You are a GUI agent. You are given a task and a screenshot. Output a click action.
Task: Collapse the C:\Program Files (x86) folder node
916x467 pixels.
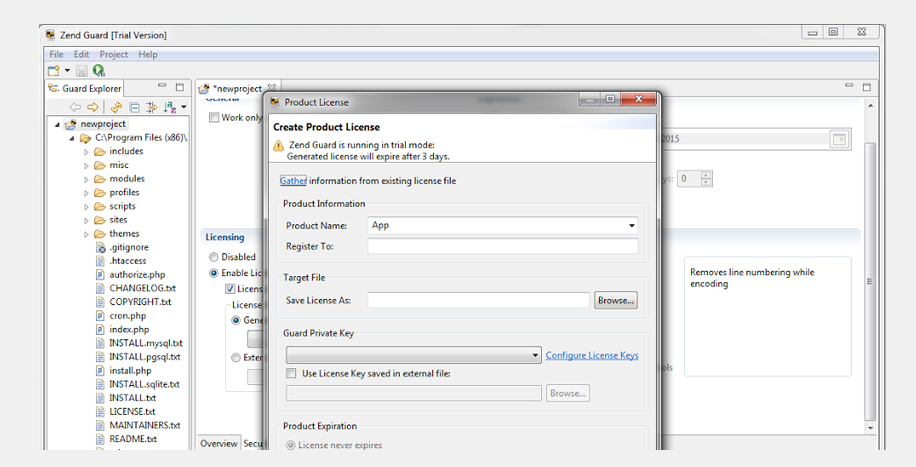click(x=72, y=139)
